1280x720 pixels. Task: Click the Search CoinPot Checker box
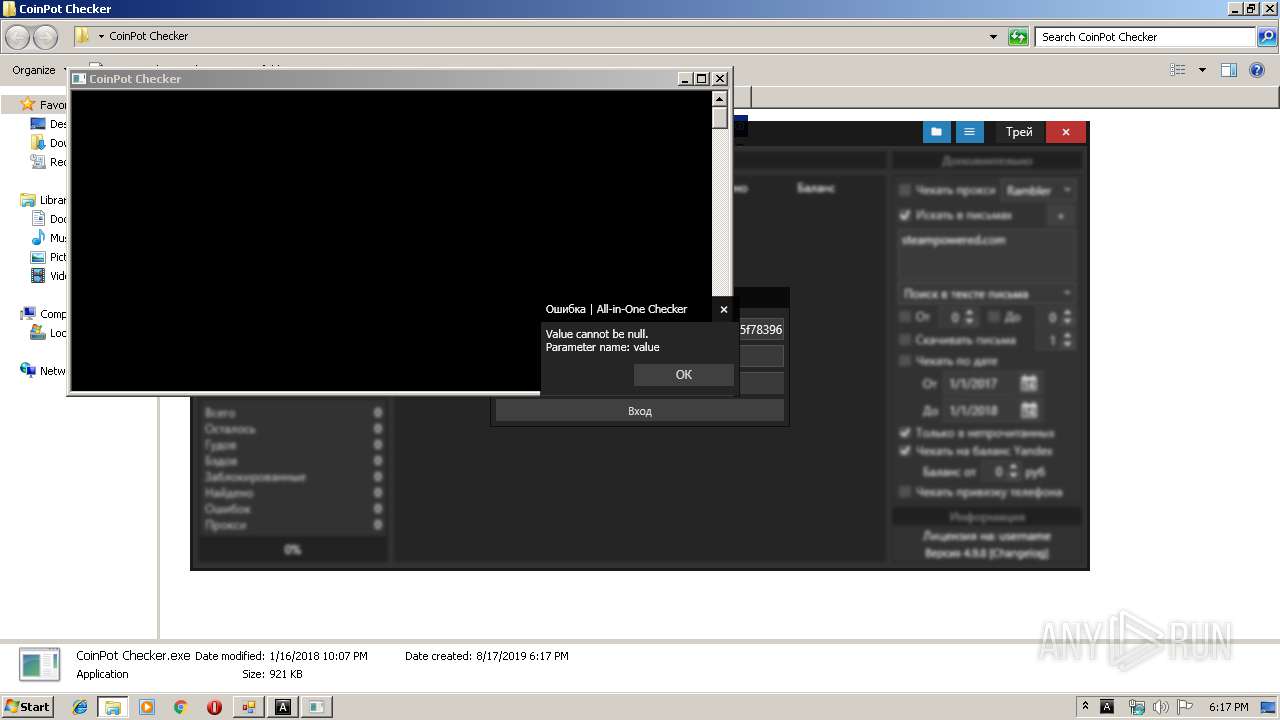1145,37
